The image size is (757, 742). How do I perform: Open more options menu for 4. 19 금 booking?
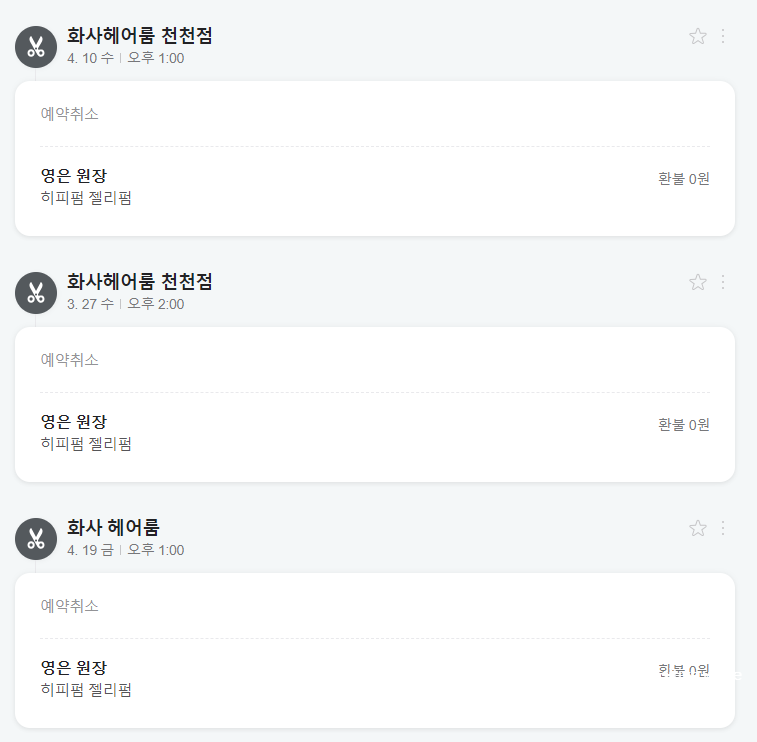tap(723, 528)
